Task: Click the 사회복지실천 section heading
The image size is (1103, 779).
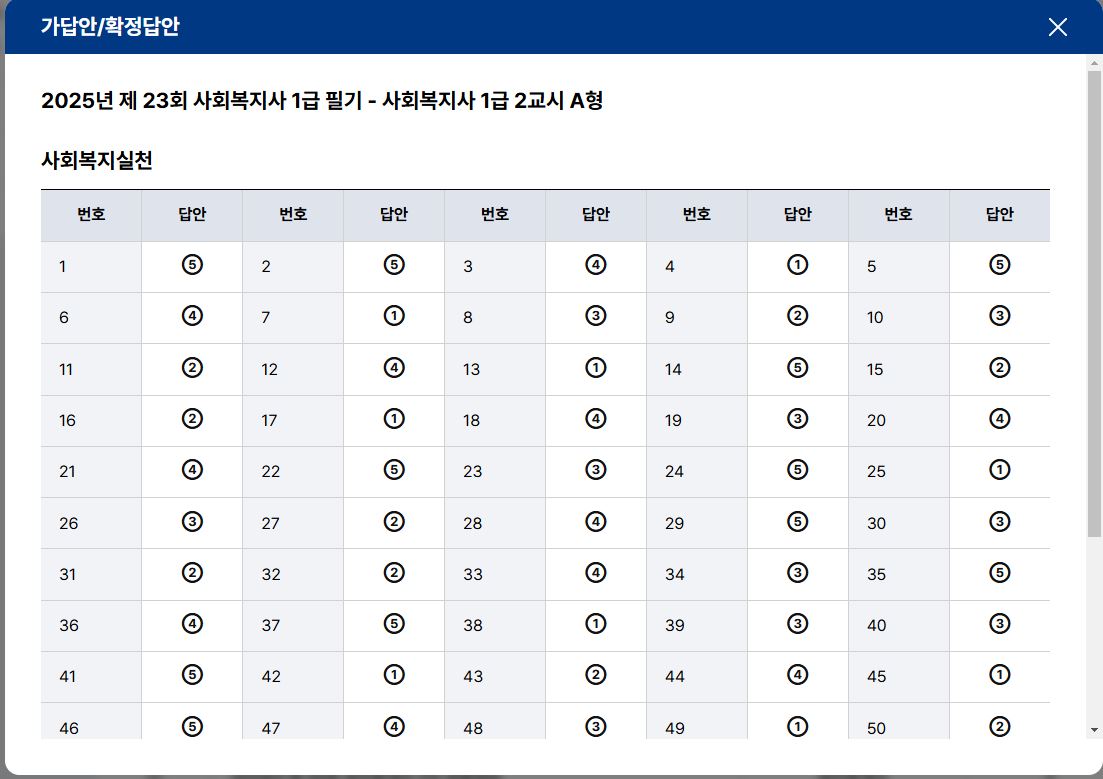Action: click(x=97, y=160)
